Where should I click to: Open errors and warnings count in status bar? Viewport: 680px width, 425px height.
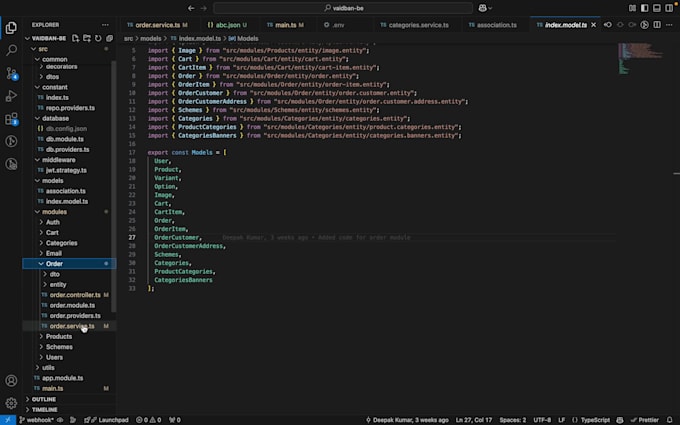click(x=149, y=420)
